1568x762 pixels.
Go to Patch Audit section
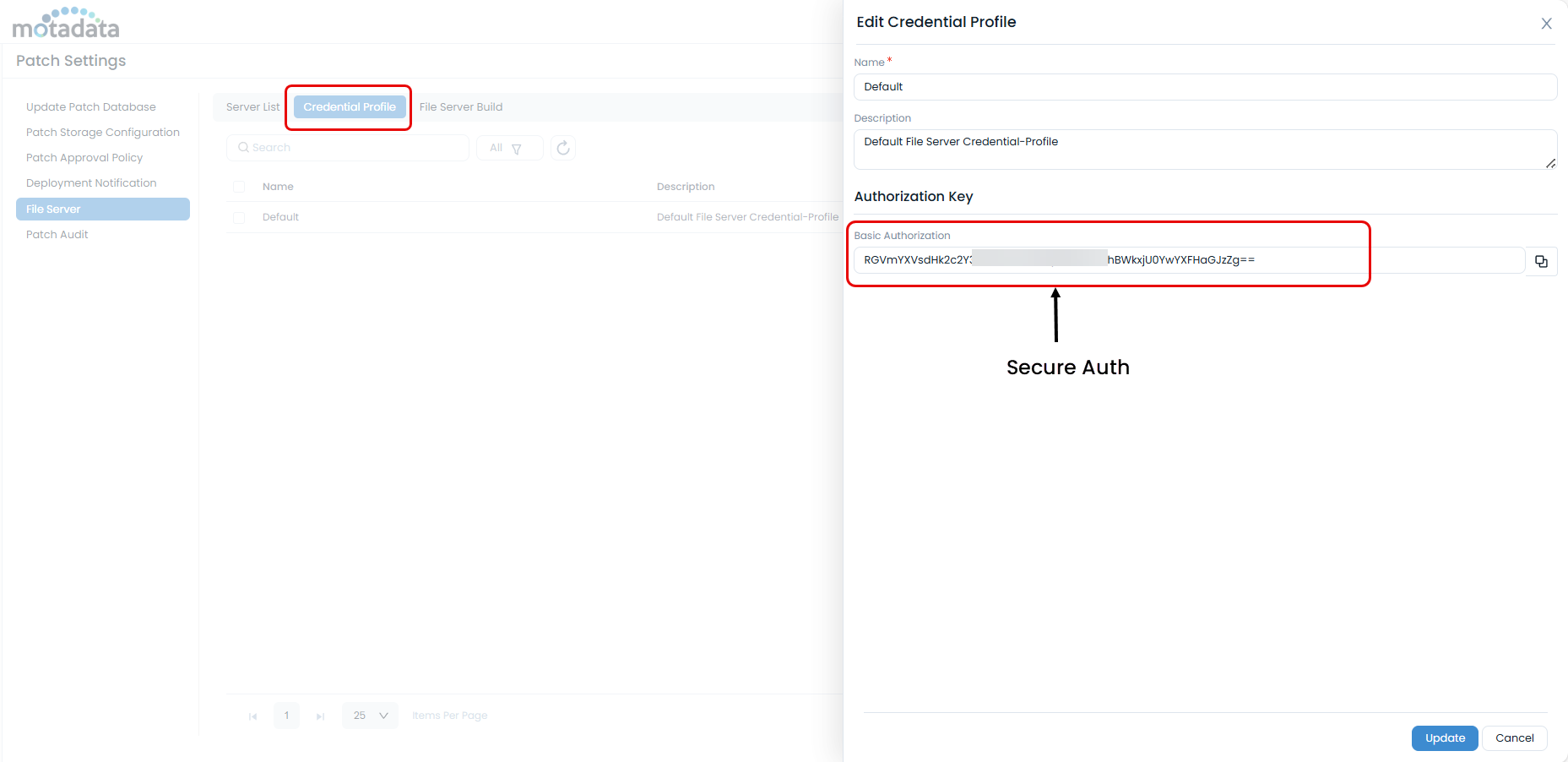[x=57, y=235]
